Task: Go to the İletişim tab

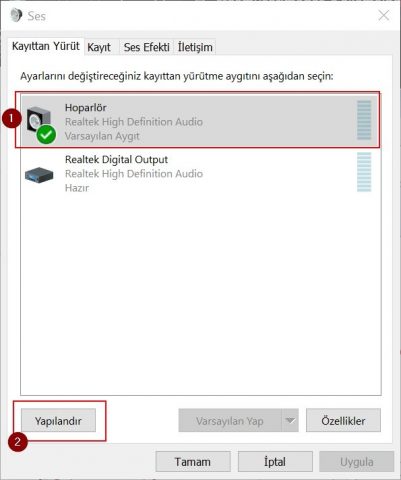Action: point(195,47)
